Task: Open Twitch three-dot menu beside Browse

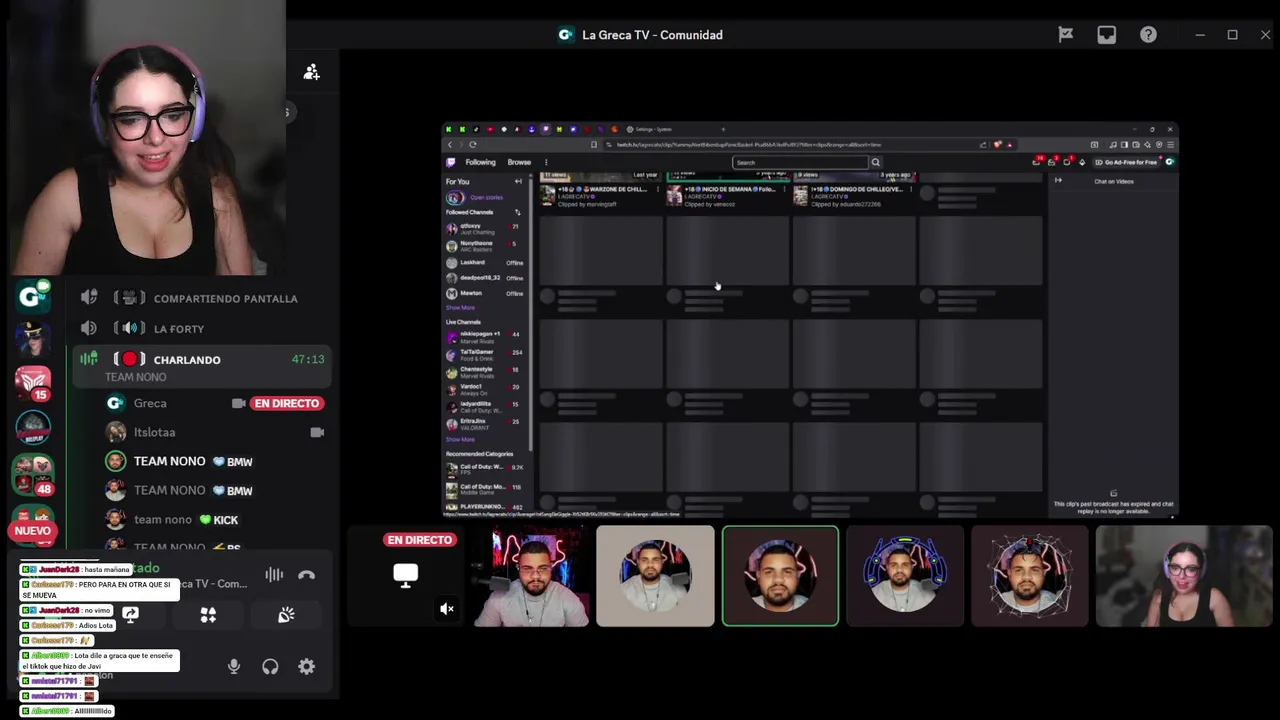Action: (x=546, y=162)
